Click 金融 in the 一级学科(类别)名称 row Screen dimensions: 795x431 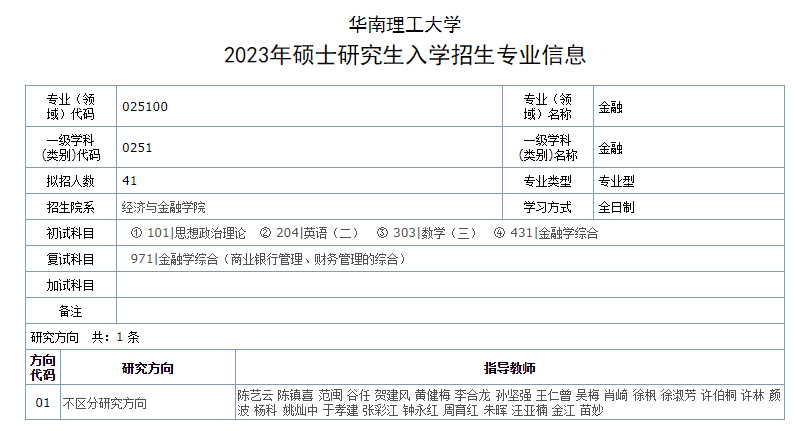point(610,148)
